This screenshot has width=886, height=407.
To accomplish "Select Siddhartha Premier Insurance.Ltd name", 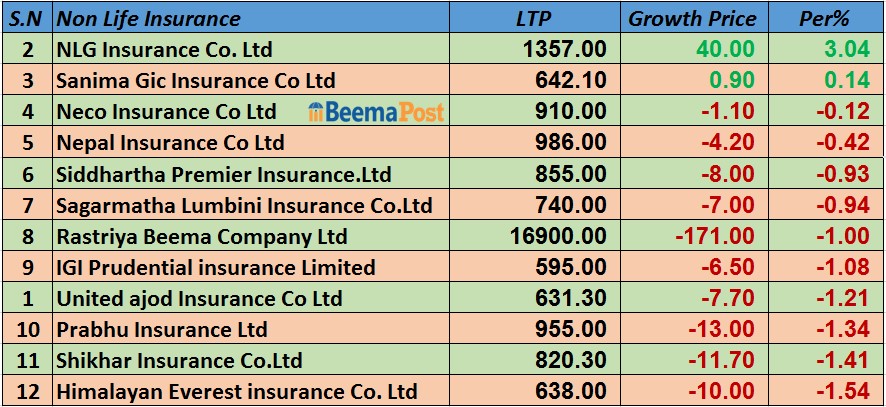I will [224, 174].
